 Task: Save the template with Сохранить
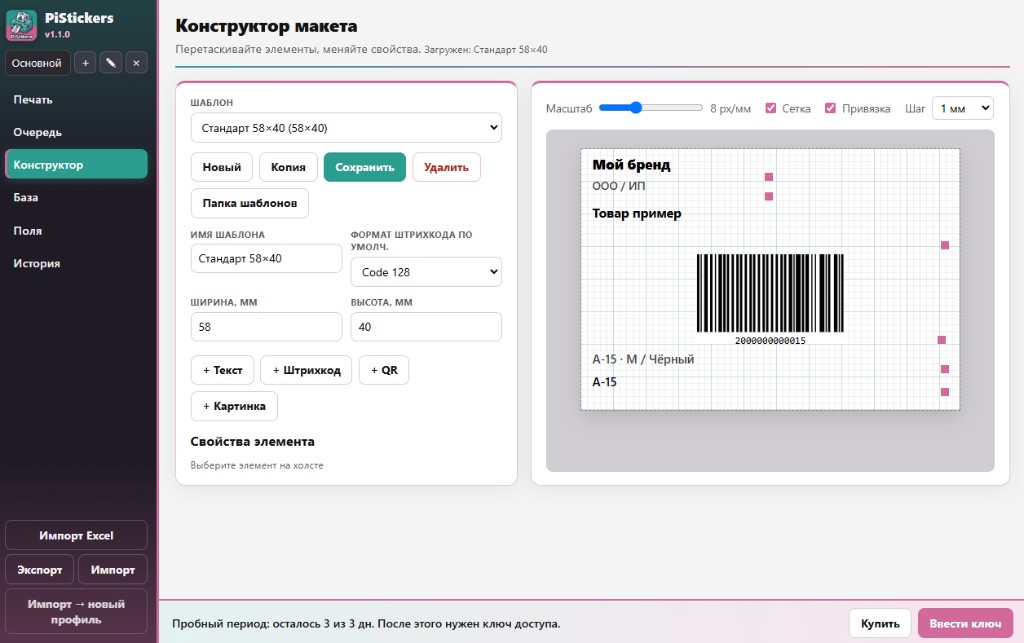(x=364, y=167)
